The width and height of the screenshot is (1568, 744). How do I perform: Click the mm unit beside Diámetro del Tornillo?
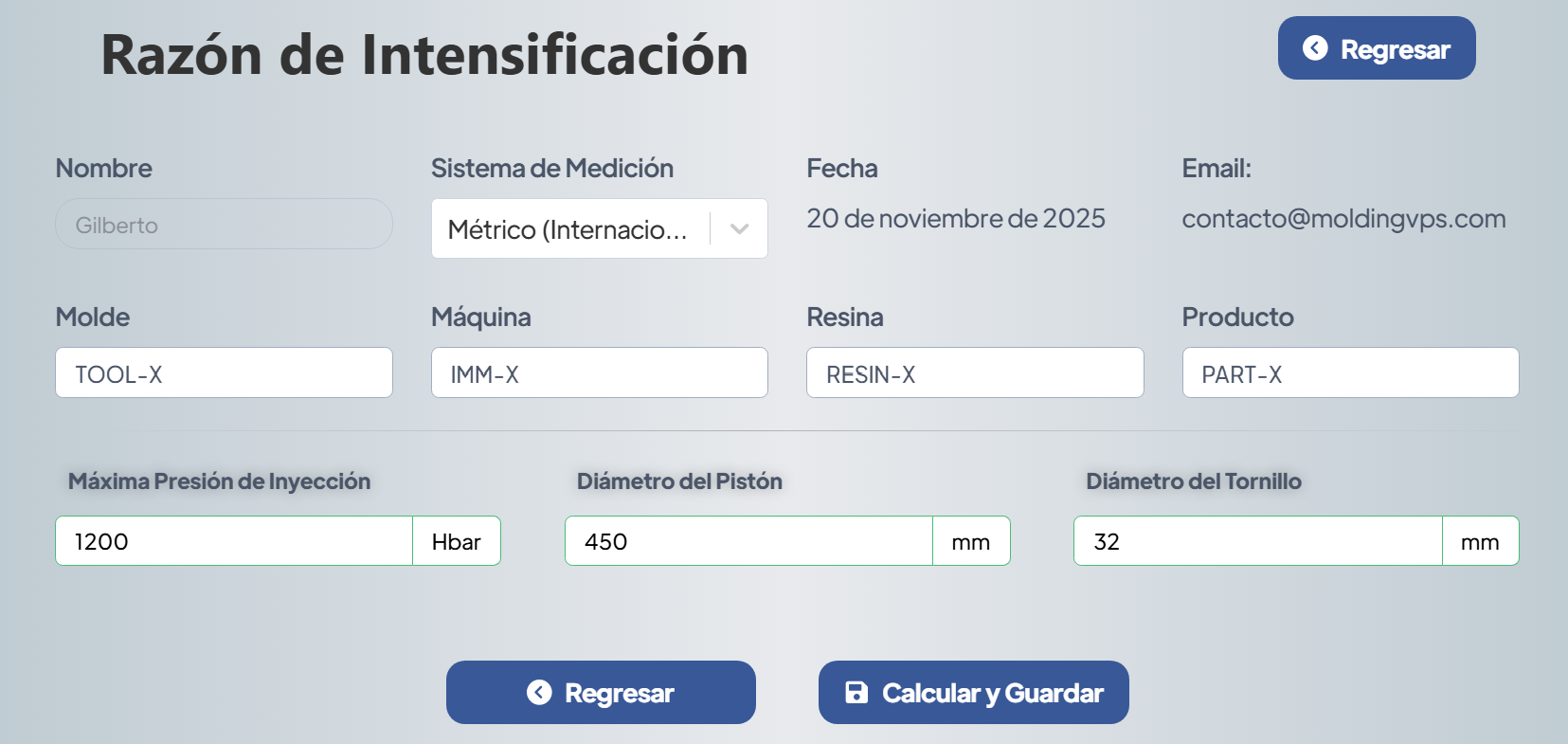1480,541
